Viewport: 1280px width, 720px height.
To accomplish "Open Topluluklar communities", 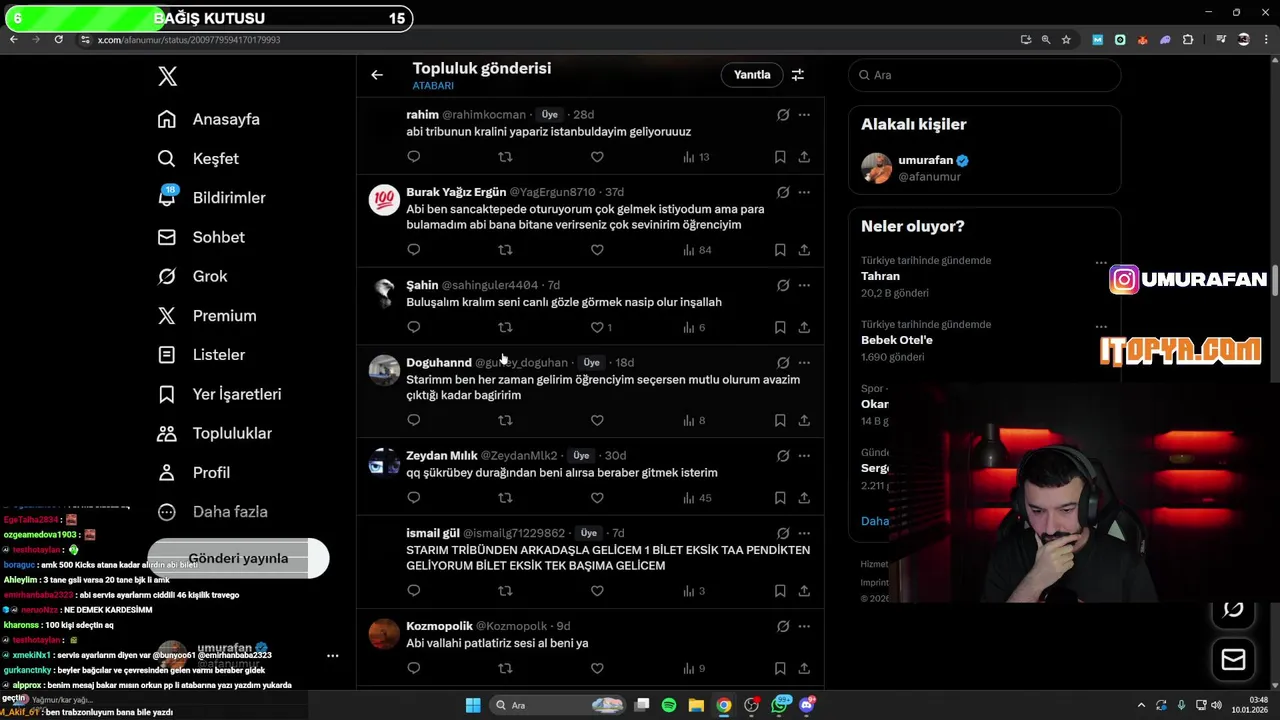I will click(x=214, y=433).
